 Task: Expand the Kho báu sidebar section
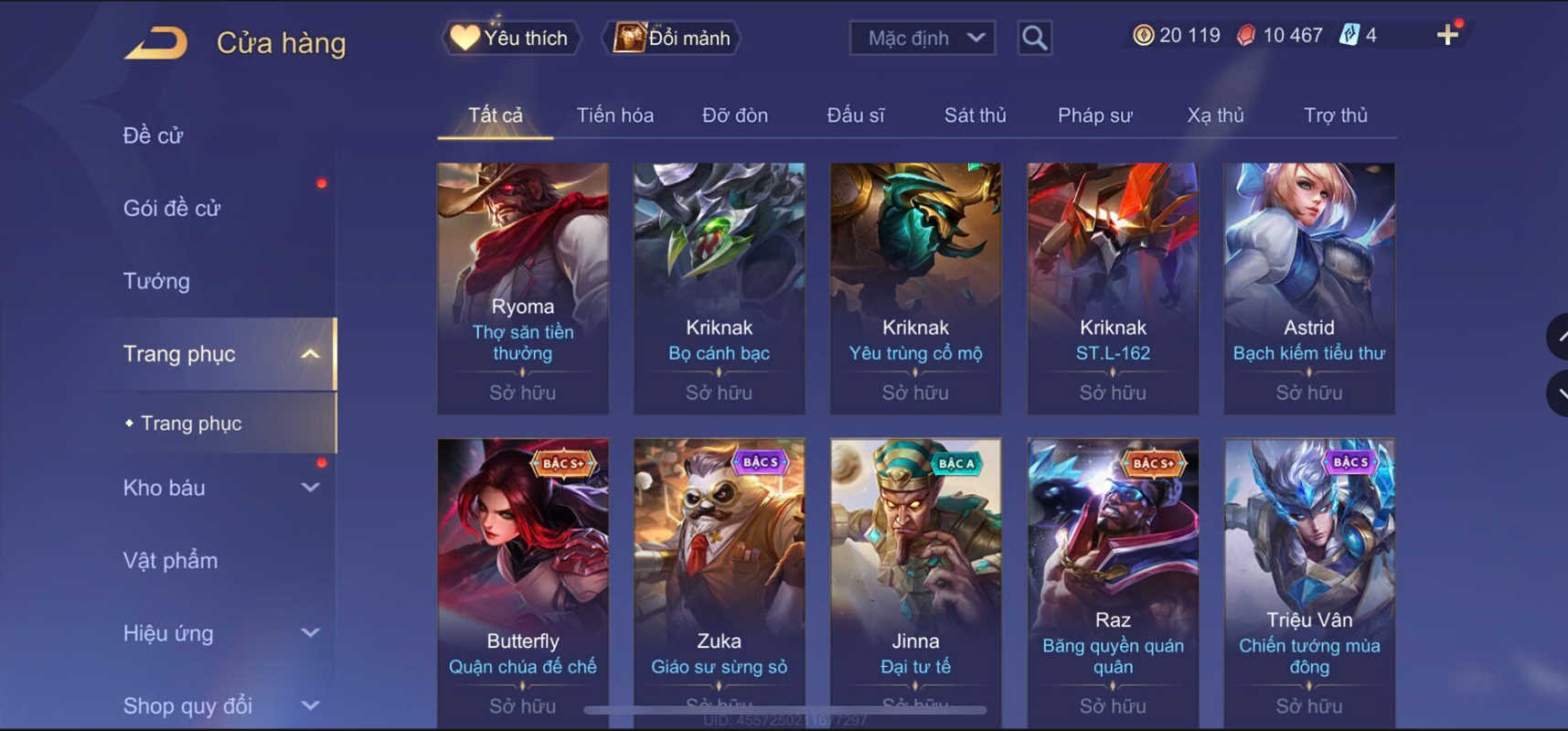311,488
